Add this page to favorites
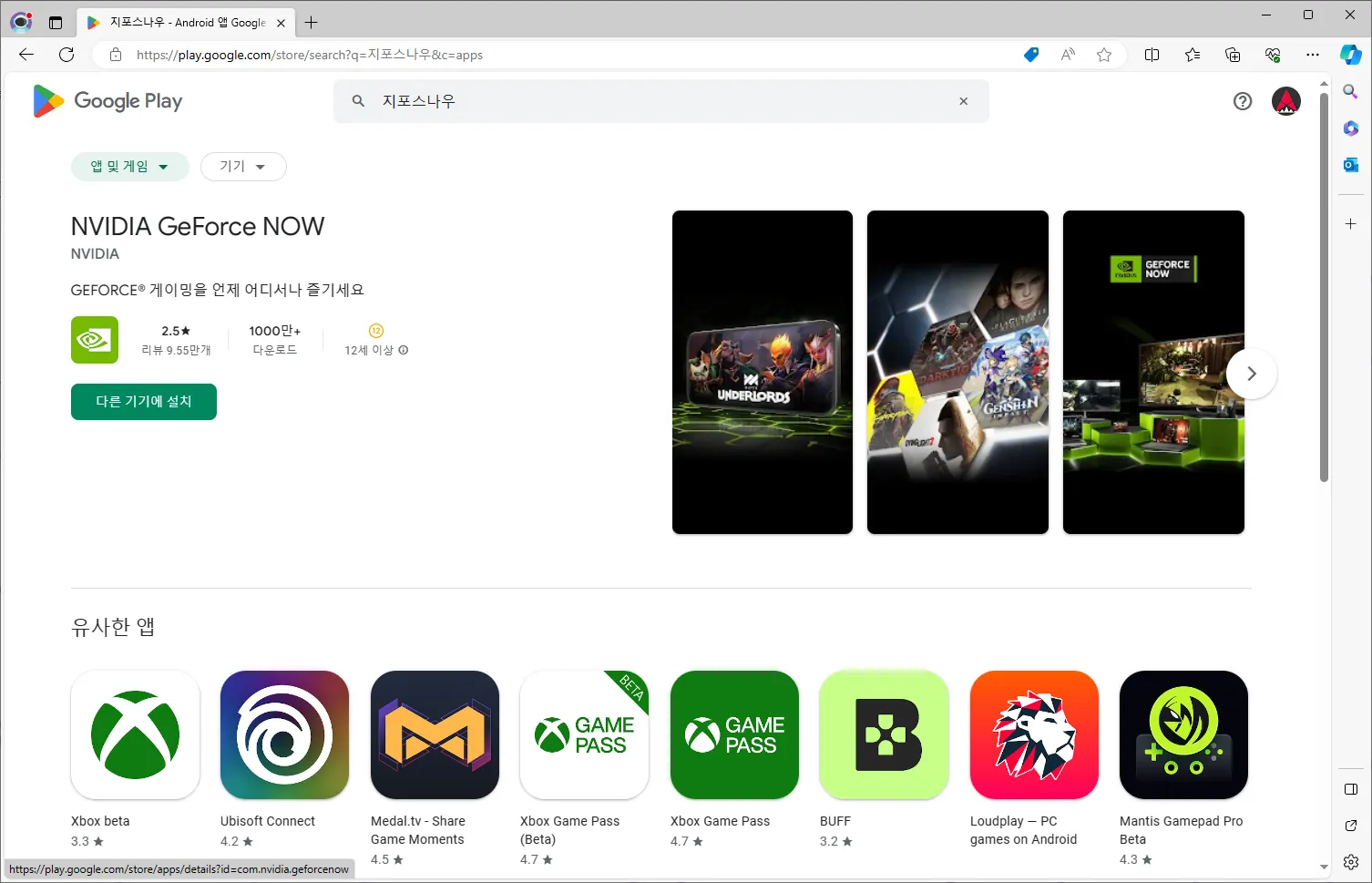This screenshot has width=1372, height=883. pyautogui.click(x=1104, y=55)
